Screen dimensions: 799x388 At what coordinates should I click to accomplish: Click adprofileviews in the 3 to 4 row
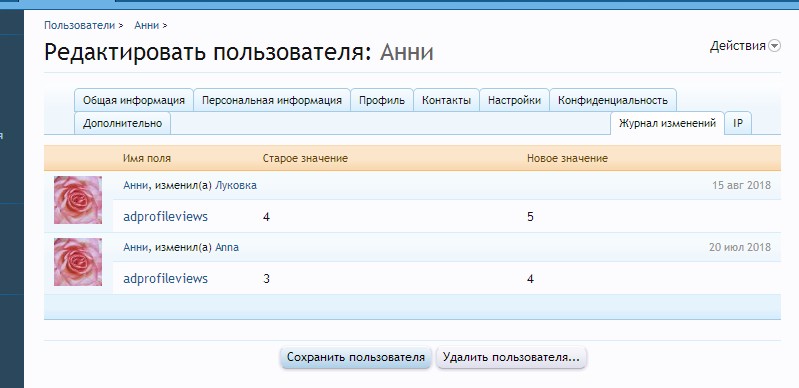click(165, 278)
